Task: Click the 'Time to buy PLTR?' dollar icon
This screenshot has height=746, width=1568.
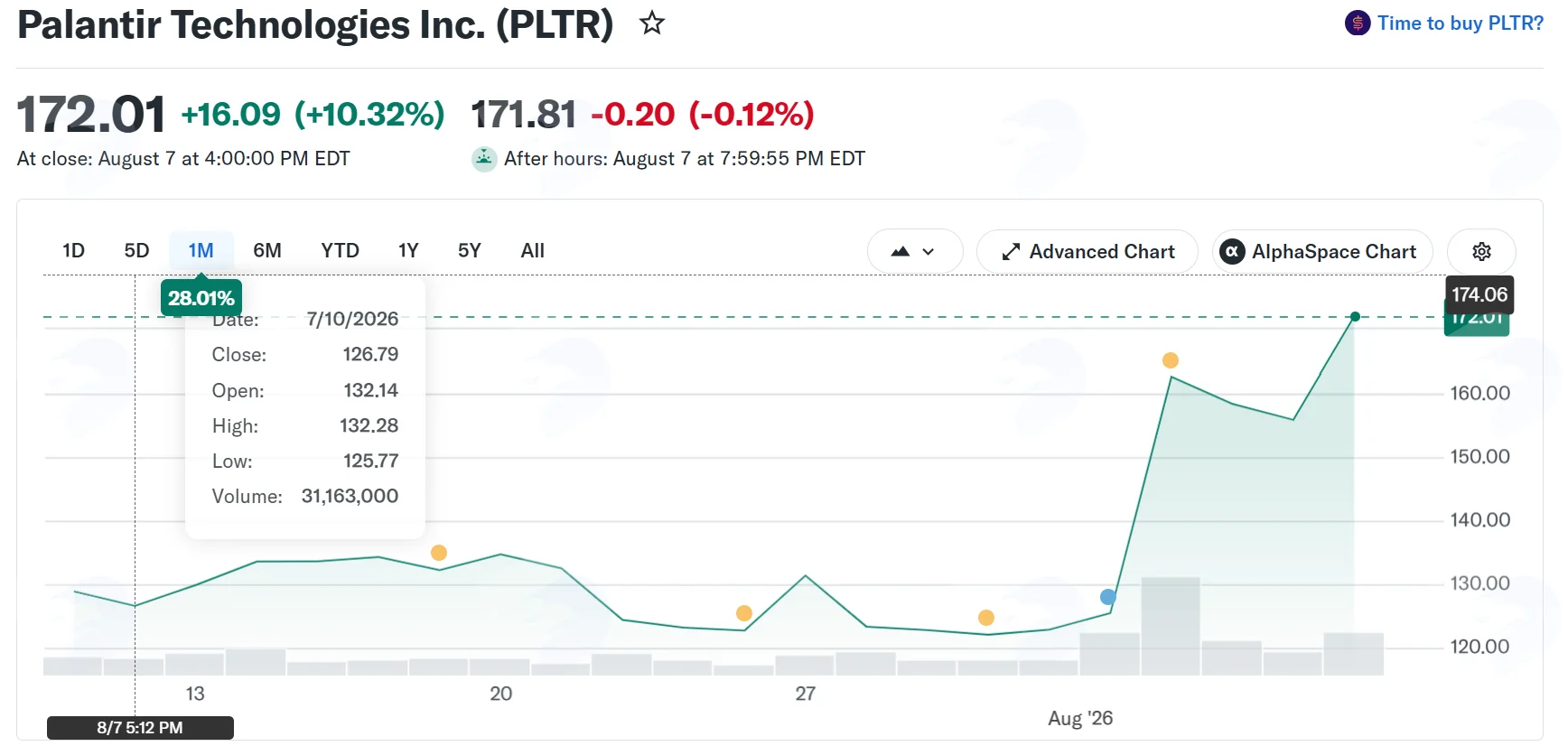Action: (1358, 23)
